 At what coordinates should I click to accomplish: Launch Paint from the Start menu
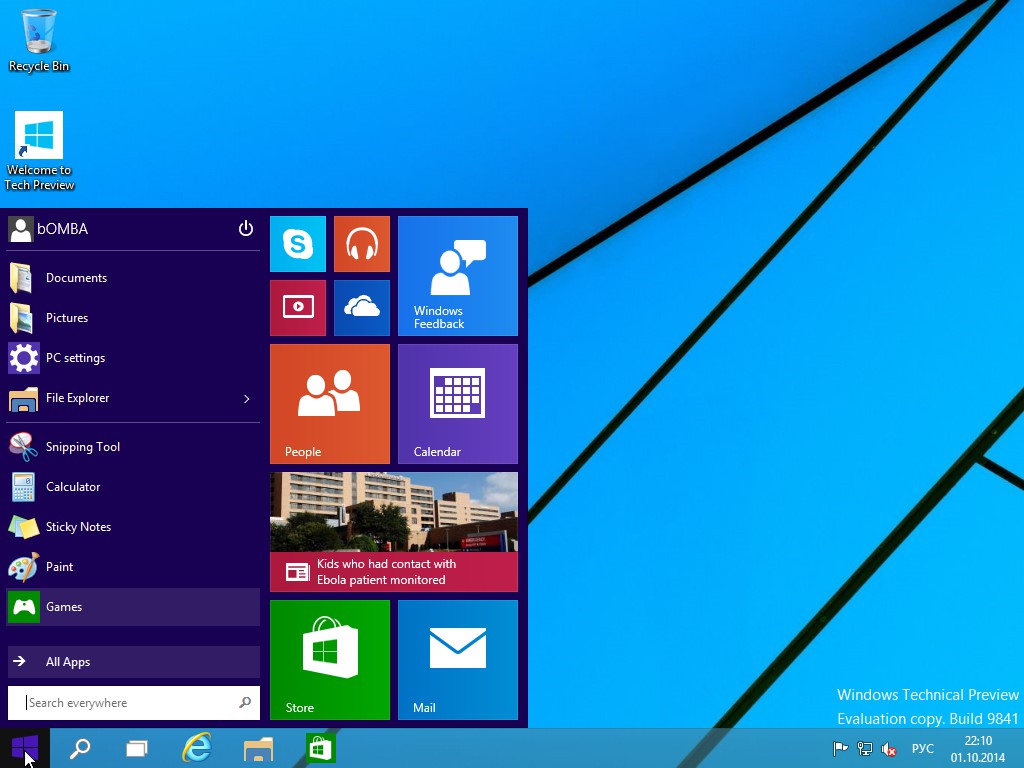(x=133, y=567)
